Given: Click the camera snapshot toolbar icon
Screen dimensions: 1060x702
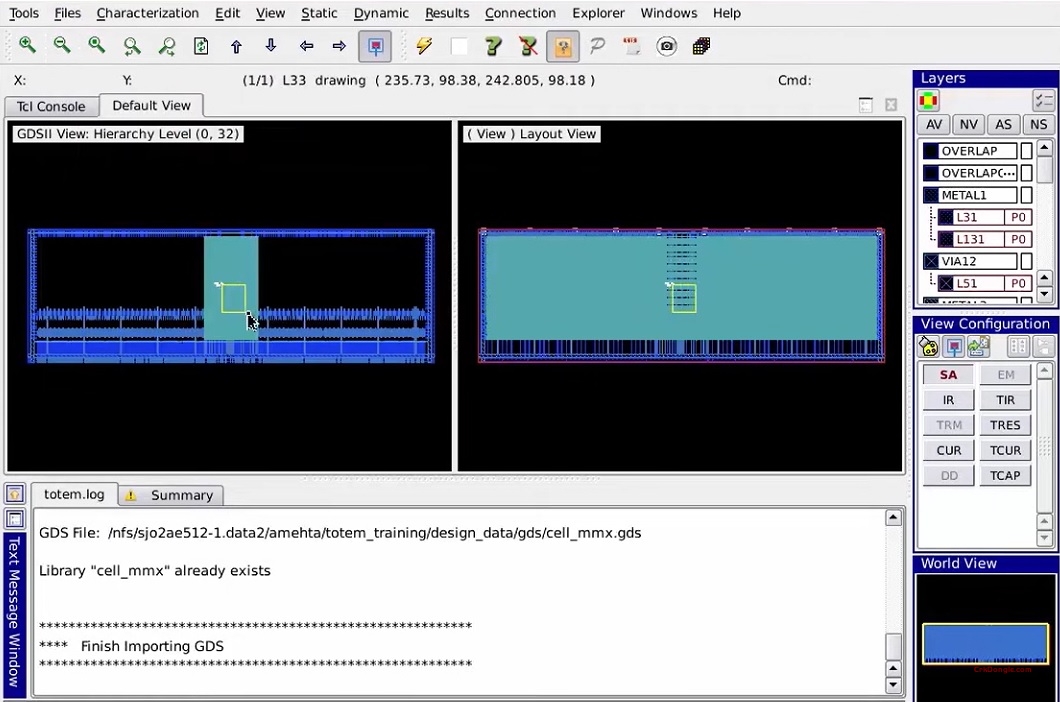Looking at the screenshot, I should [x=666, y=46].
